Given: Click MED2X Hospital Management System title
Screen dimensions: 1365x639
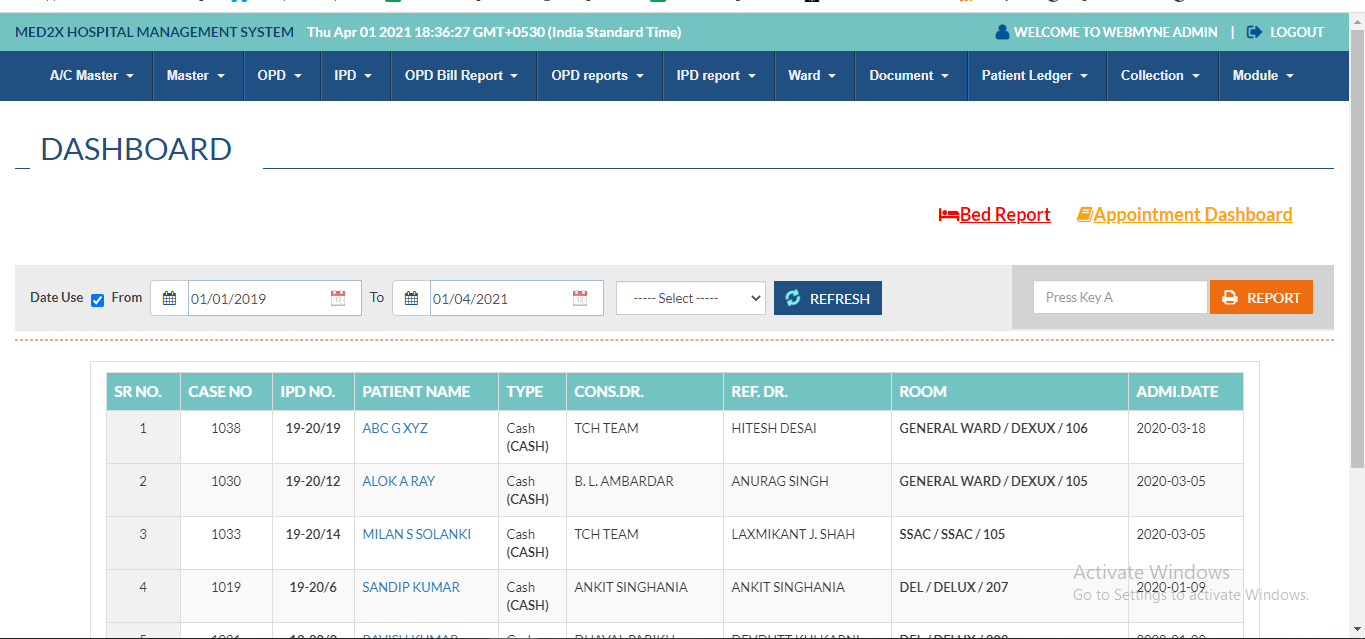Looking at the screenshot, I should coord(154,32).
